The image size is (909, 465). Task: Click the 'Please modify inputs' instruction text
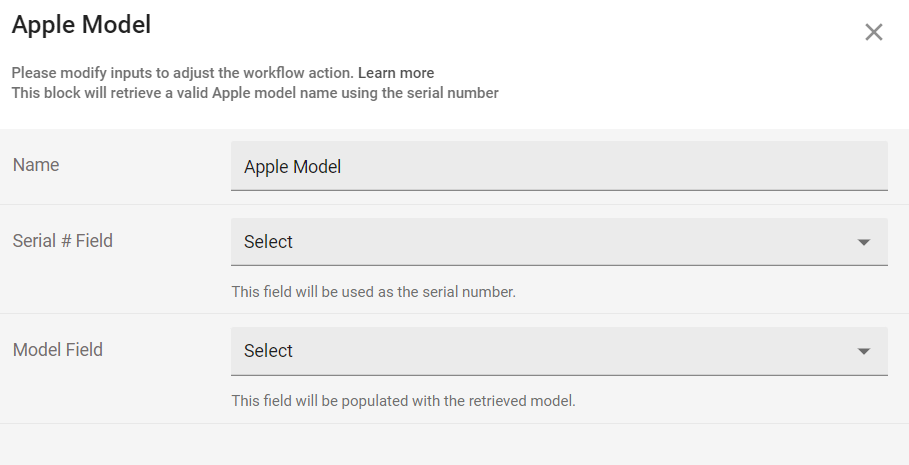coord(182,73)
